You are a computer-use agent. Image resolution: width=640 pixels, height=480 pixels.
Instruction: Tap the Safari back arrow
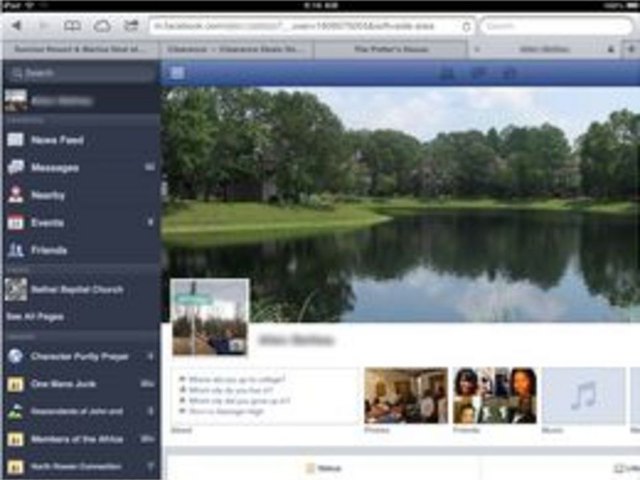pyautogui.click(x=17, y=26)
